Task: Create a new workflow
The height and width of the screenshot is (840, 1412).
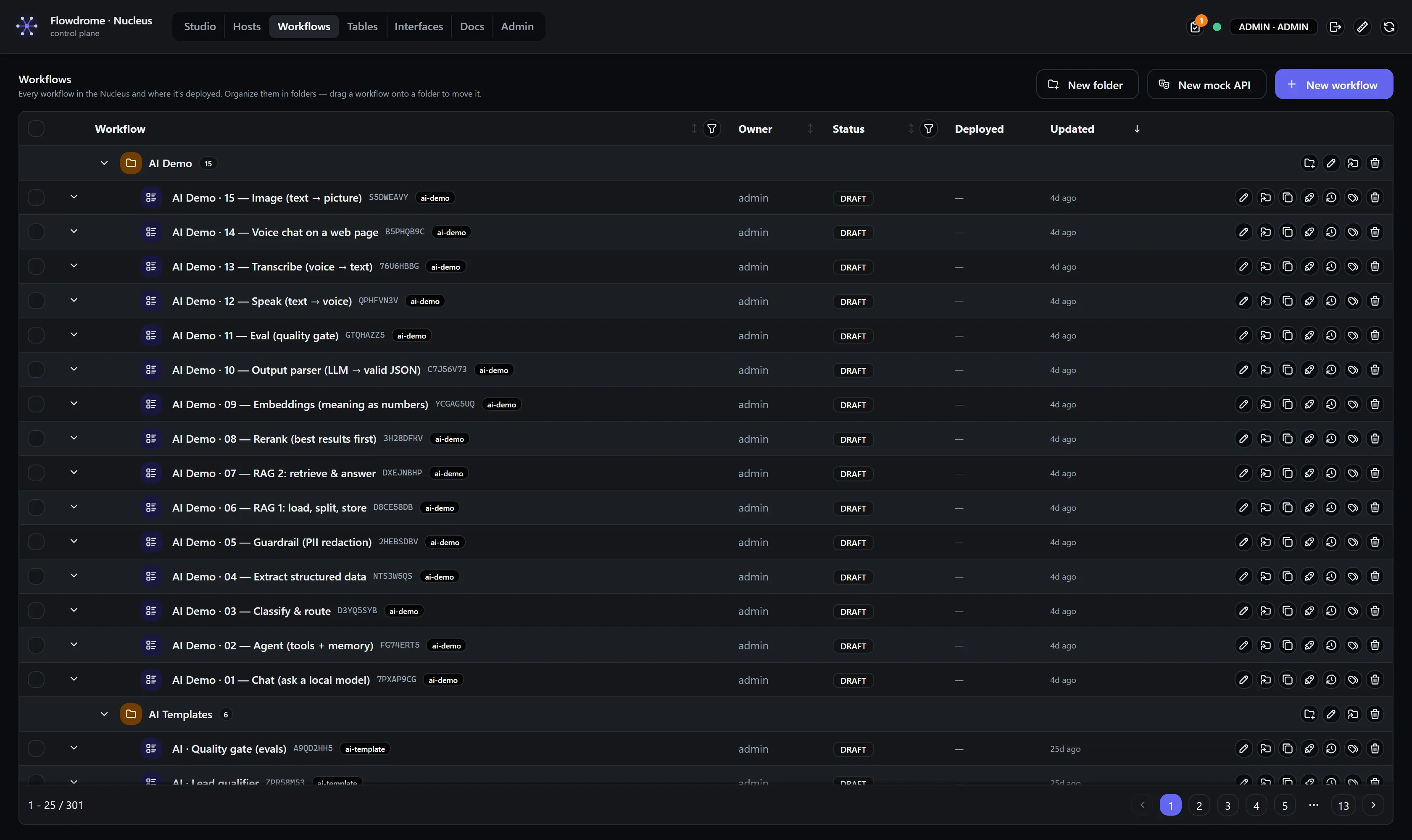Action: click(x=1334, y=84)
